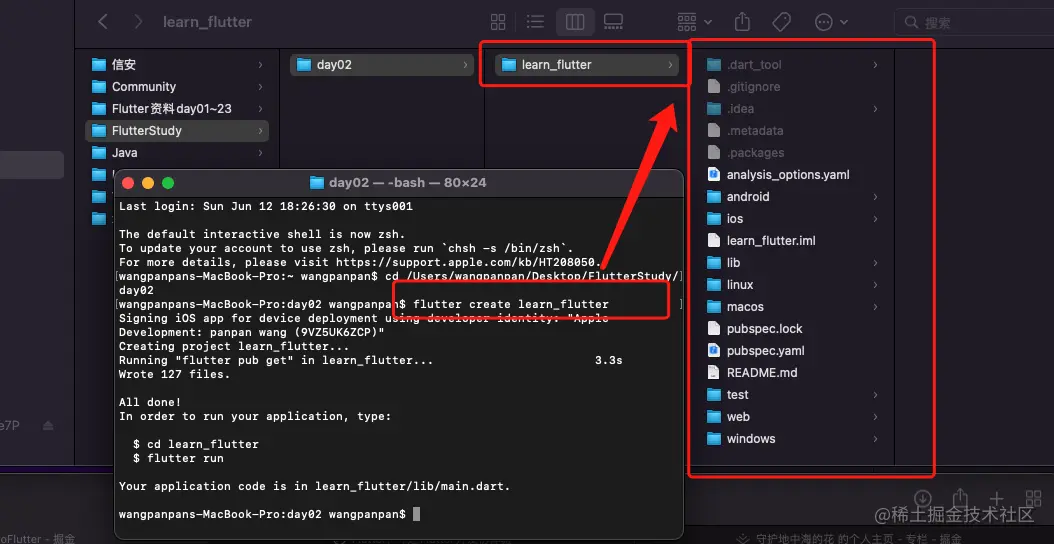Select the .metadata file
Viewport: 1054px width, 544px height.
(x=794, y=130)
